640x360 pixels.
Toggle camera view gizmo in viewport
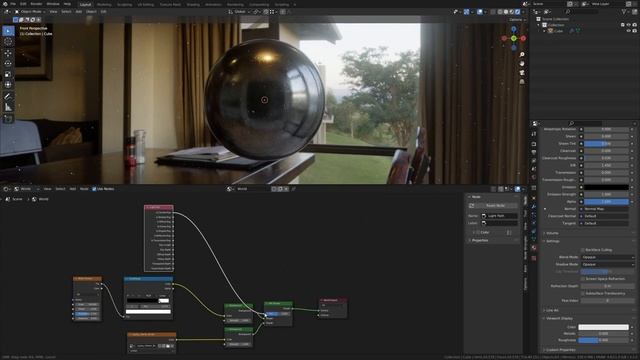(x=522, y=72)
